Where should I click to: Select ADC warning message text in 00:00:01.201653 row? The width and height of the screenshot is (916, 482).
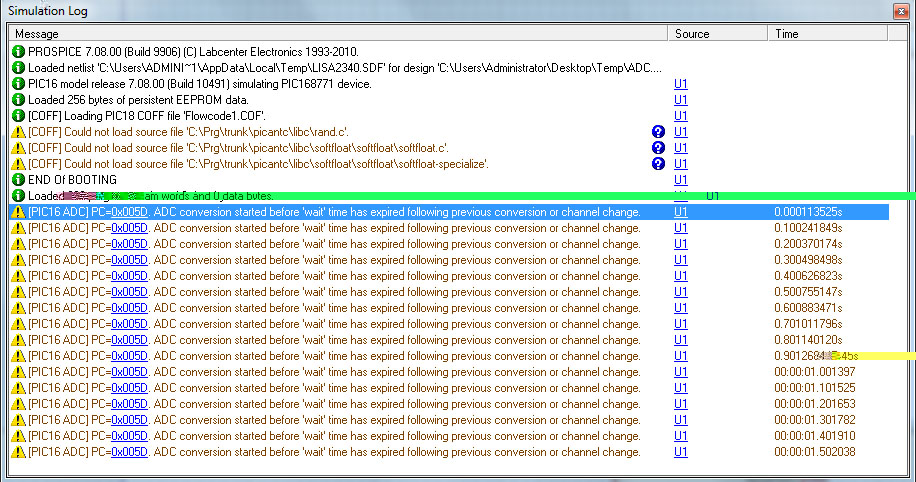334,404
